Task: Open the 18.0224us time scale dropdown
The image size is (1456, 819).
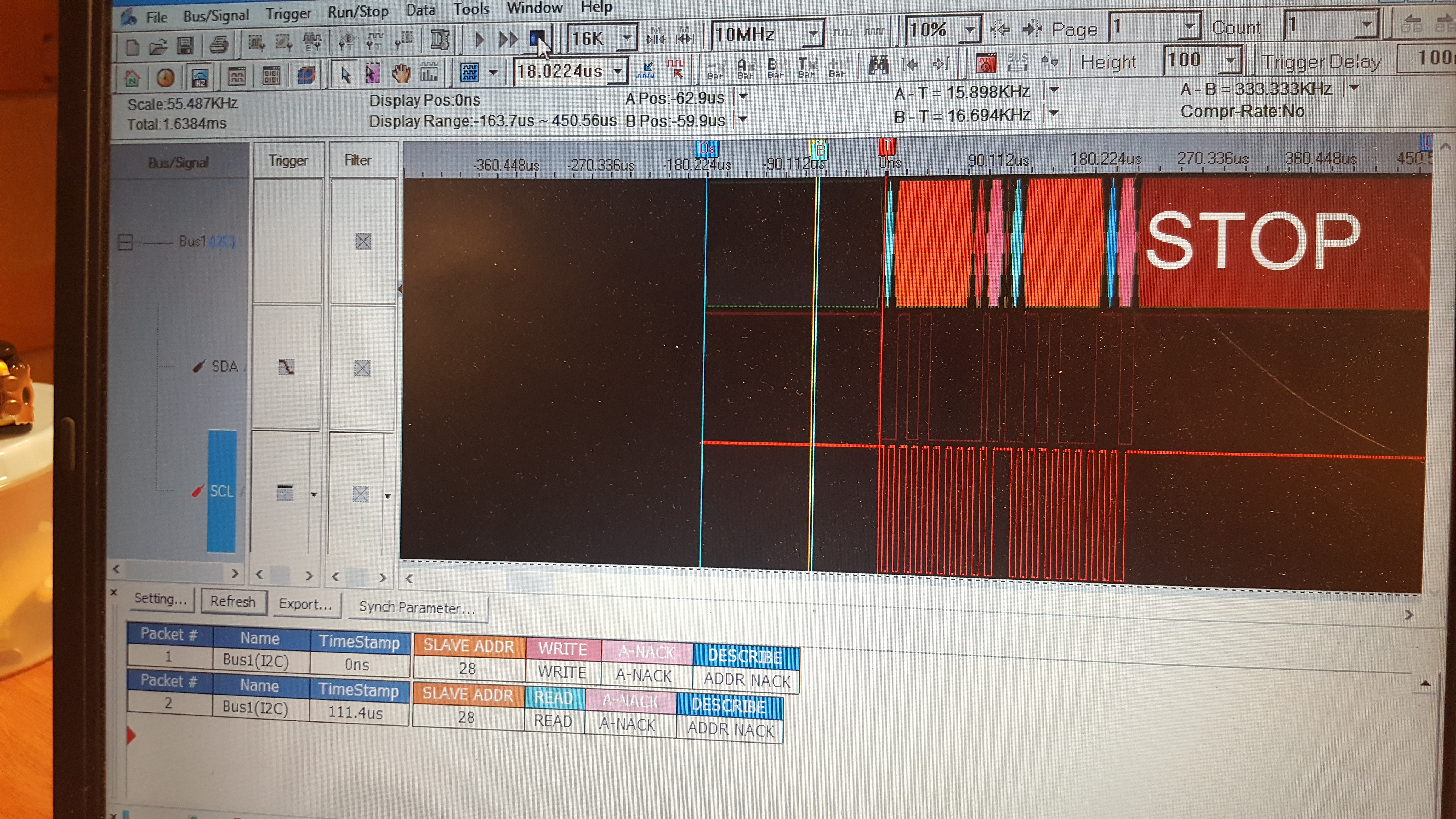Action: 618,71
